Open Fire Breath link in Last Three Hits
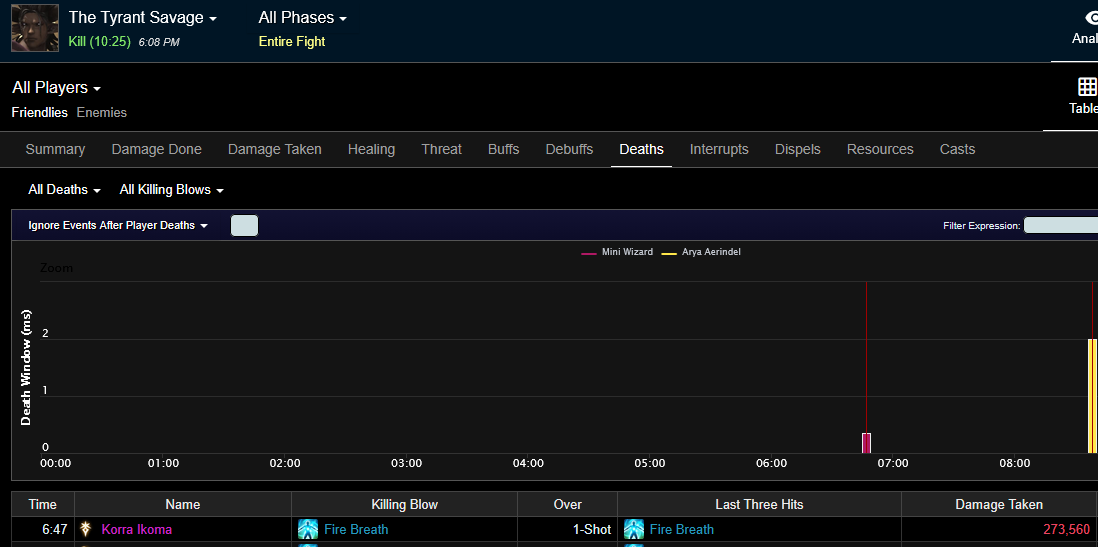 coord(681,529)
